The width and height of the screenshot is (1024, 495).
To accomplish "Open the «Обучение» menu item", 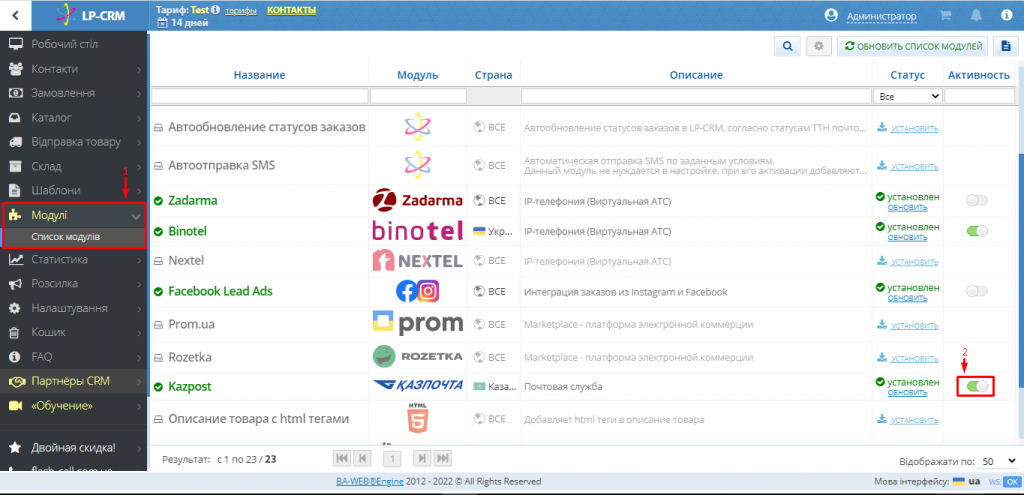I will [x=74, y=406].
